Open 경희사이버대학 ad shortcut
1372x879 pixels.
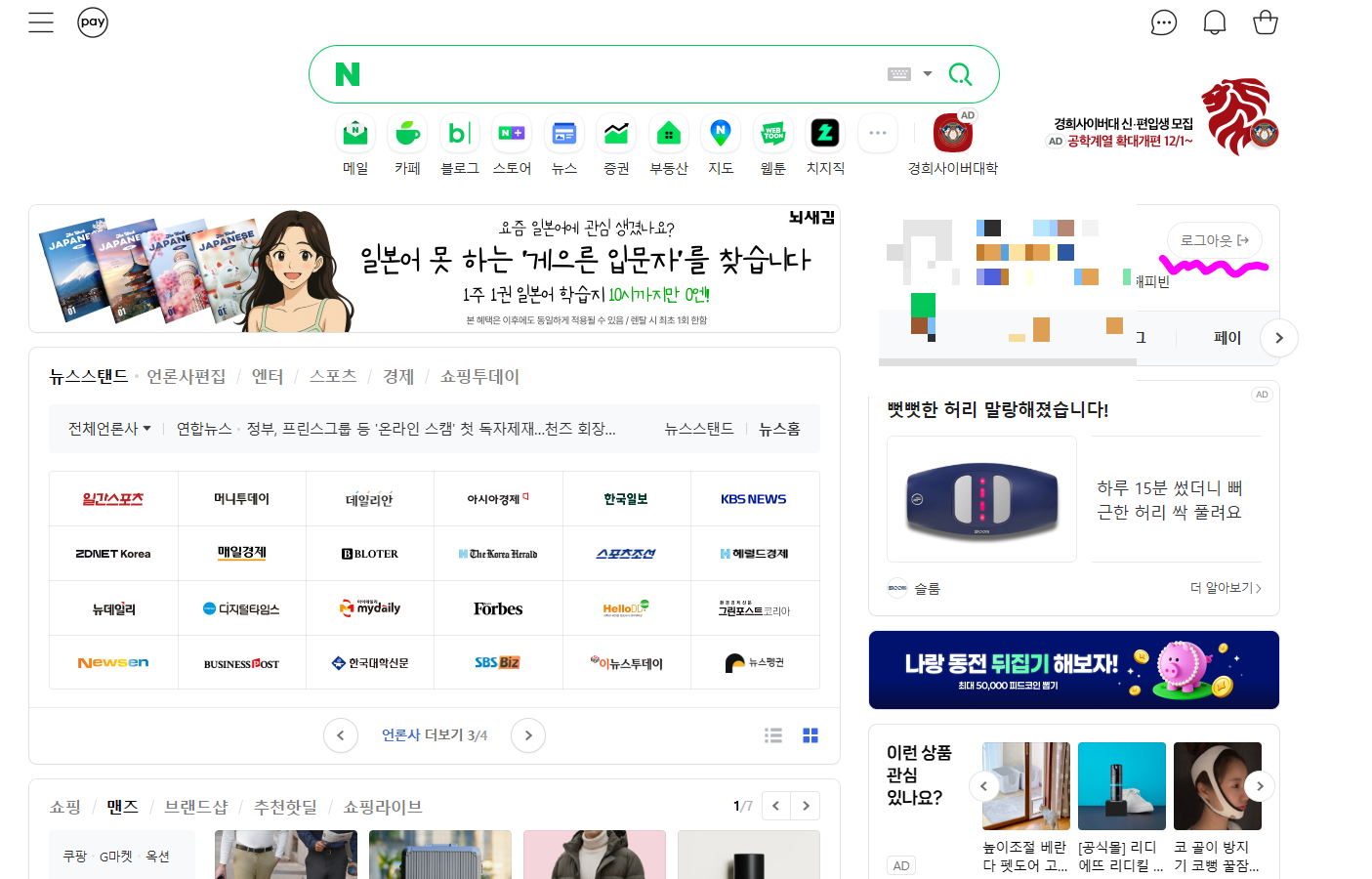click(953, 146)
